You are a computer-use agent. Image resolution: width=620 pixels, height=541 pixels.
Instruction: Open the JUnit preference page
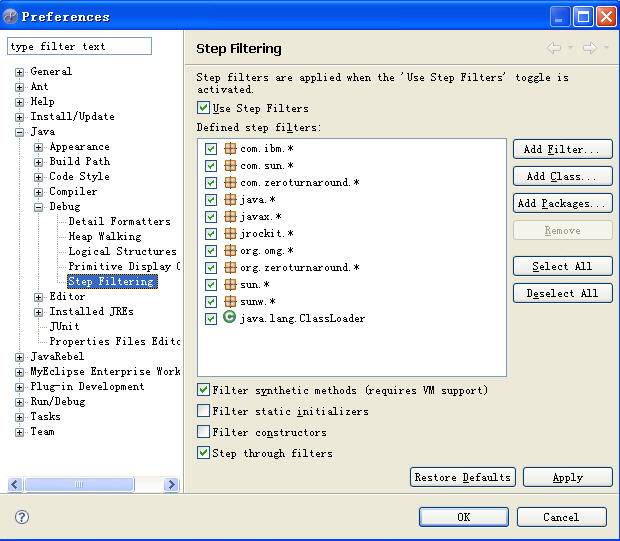[64, 326]
